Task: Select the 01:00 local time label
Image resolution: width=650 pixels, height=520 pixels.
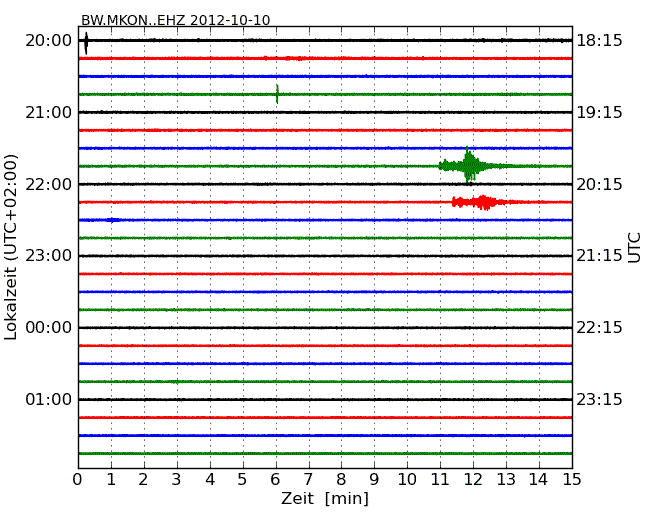Action: click(x=49, y=399)
